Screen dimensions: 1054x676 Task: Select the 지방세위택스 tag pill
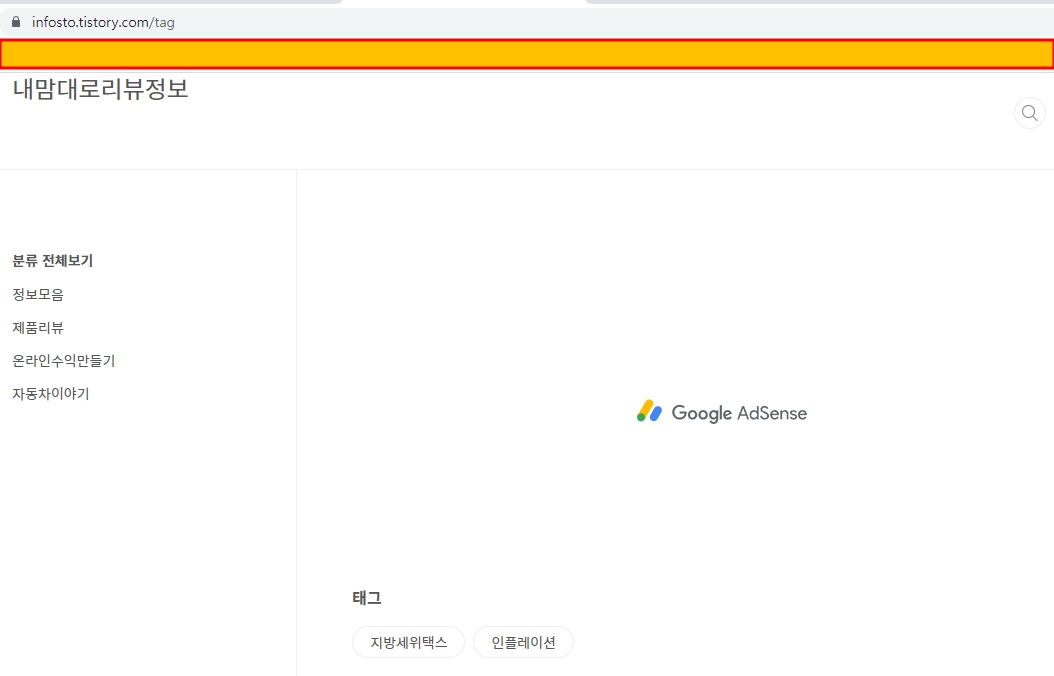(x=408, y=642)
